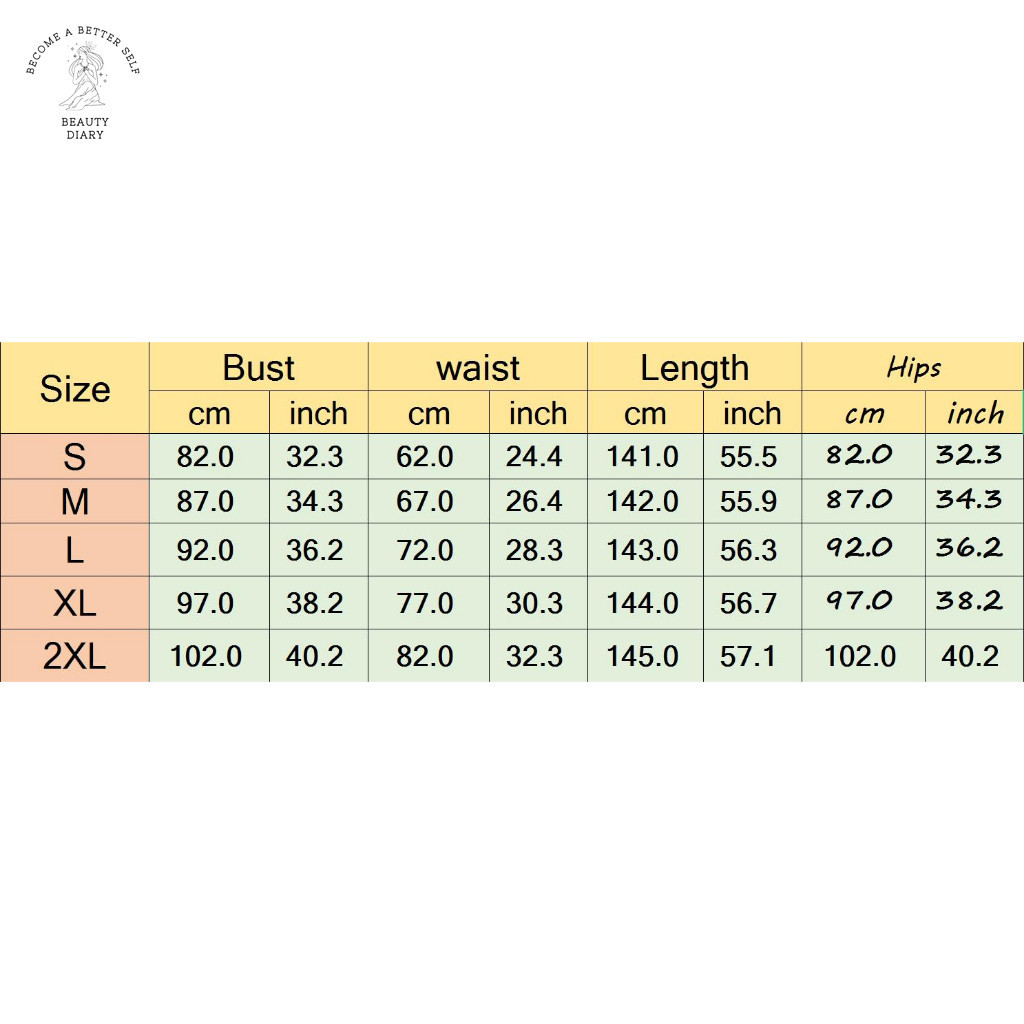The width and height of the screenshot is (1024, 1024).
Task: Click the 26.4 waist inch value
Action: (534, 501)
